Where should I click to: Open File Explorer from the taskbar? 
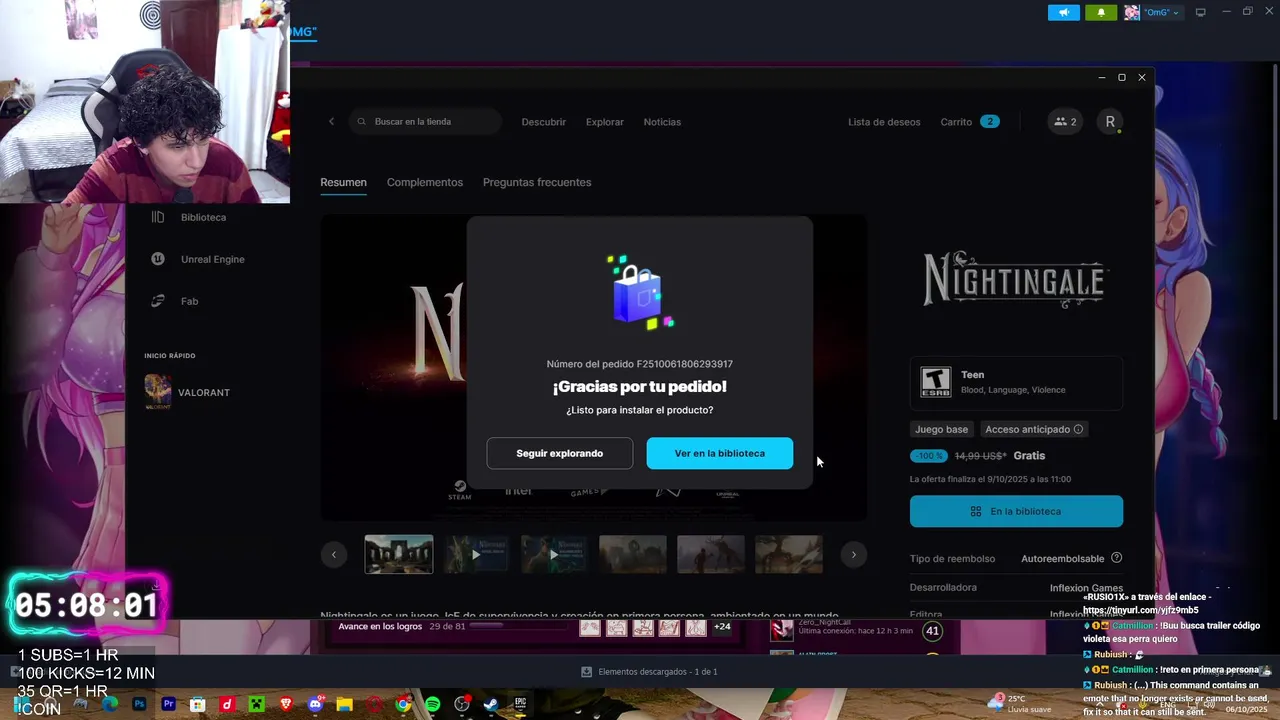[x=345, y=704]
